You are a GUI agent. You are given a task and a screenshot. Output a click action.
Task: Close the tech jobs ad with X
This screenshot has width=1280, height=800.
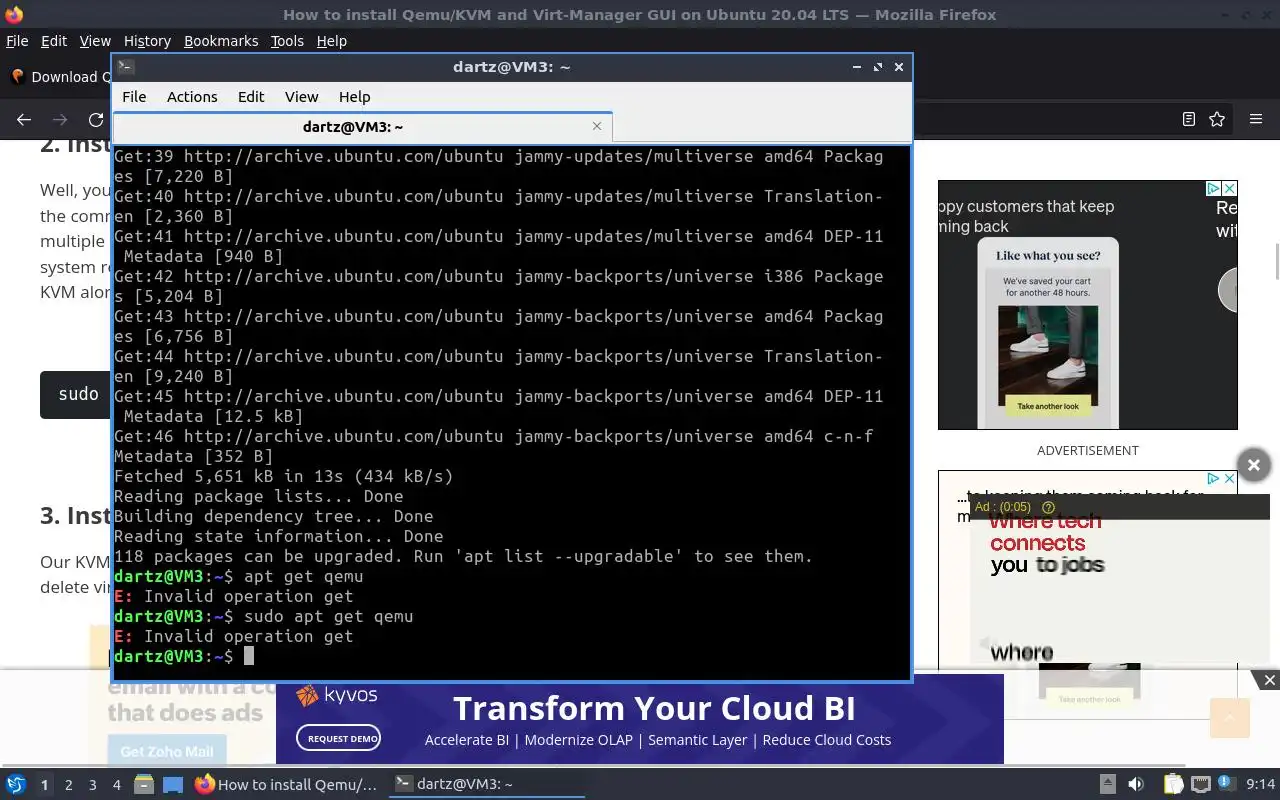[1230, 479]
